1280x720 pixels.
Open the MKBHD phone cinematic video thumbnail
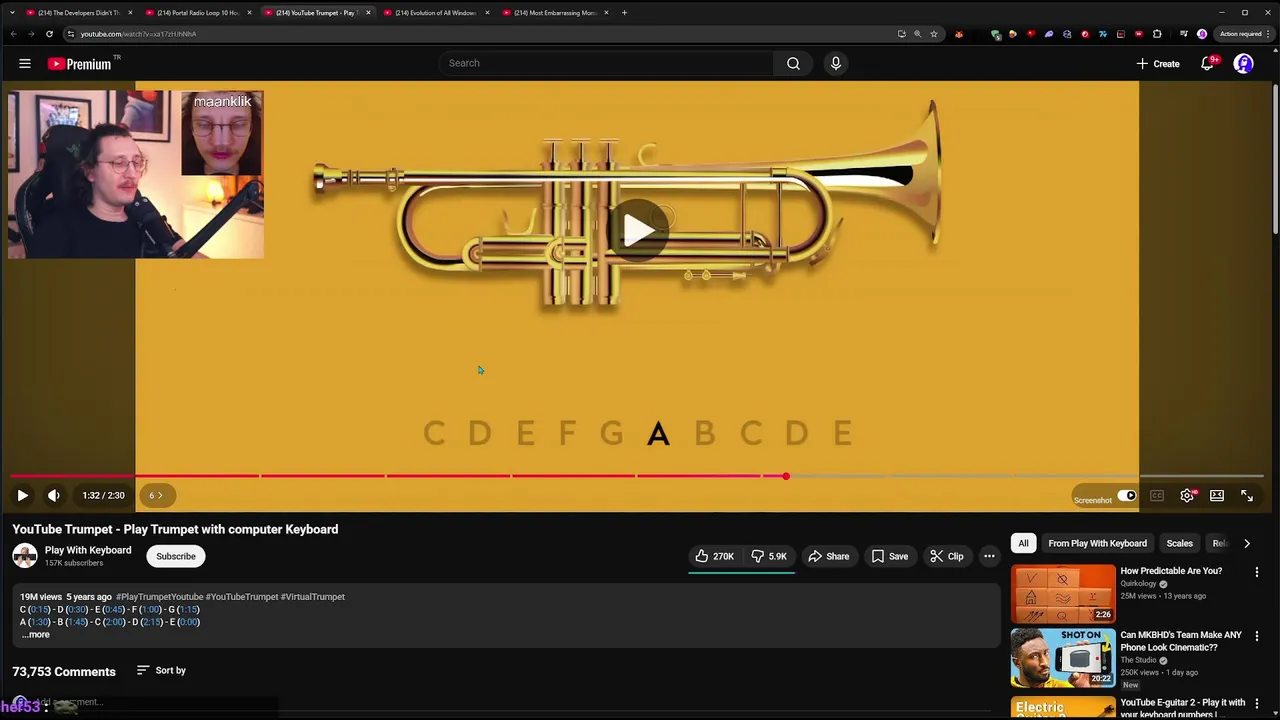pyautogui.click(x=1063, y=658)
